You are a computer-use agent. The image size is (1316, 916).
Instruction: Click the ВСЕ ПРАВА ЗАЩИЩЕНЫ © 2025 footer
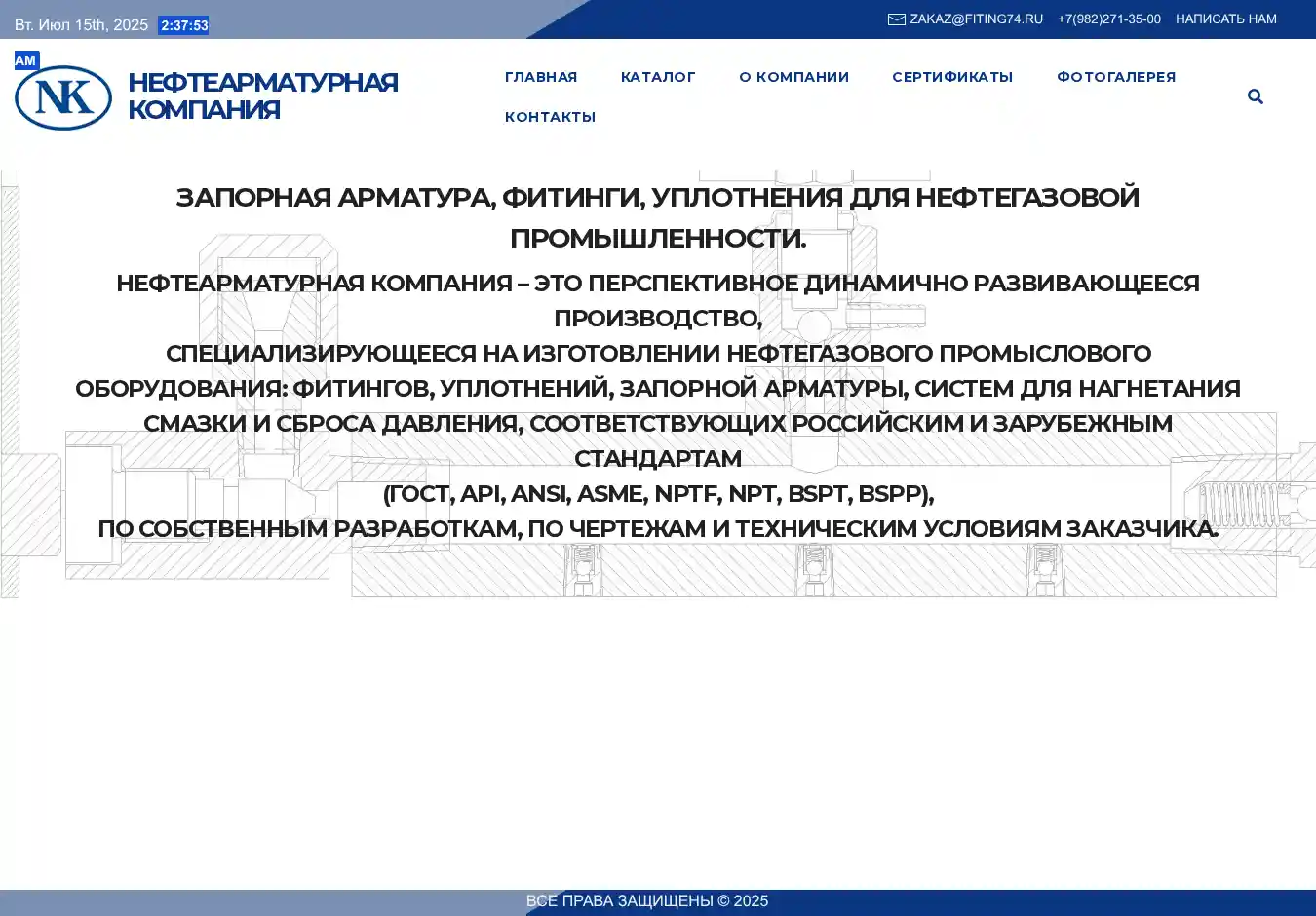pyautogui.click(x=647, y=901)
